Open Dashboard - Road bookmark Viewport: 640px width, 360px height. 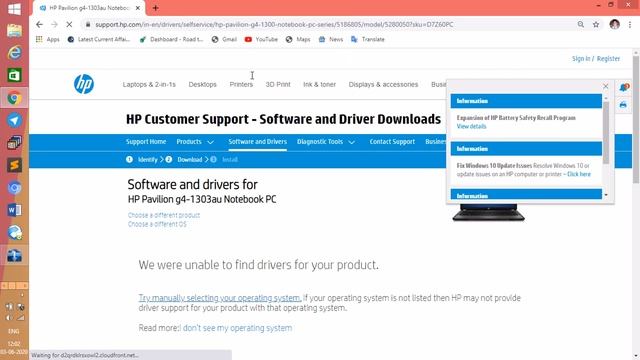coord(171,39)
